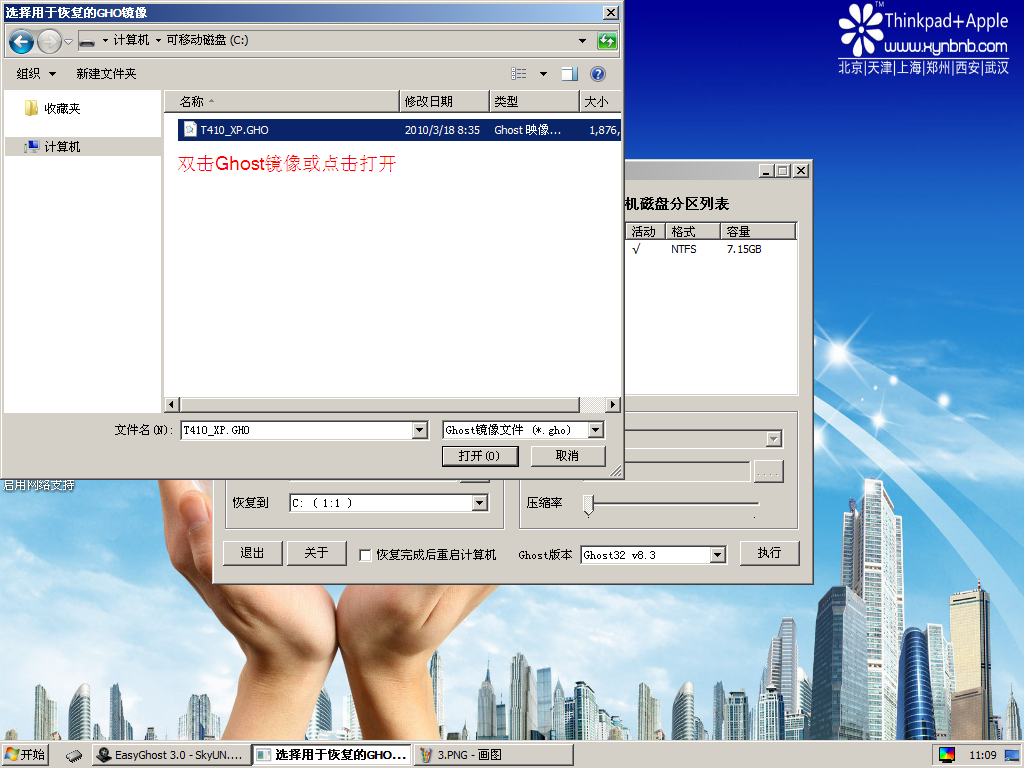Open the 收藏夹 favorites folder
Screen dimensions: 1024x768
click(61, 108)
